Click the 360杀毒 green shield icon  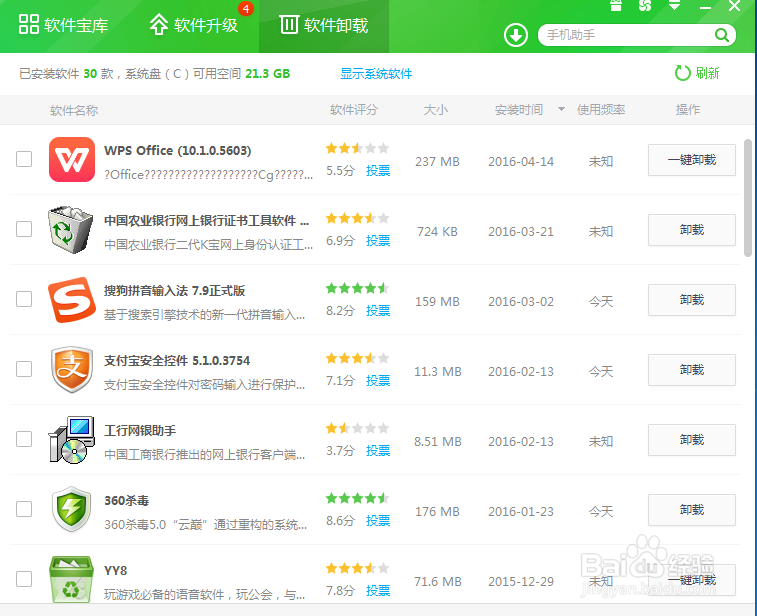pyautogui.click(x=71, y=509)
